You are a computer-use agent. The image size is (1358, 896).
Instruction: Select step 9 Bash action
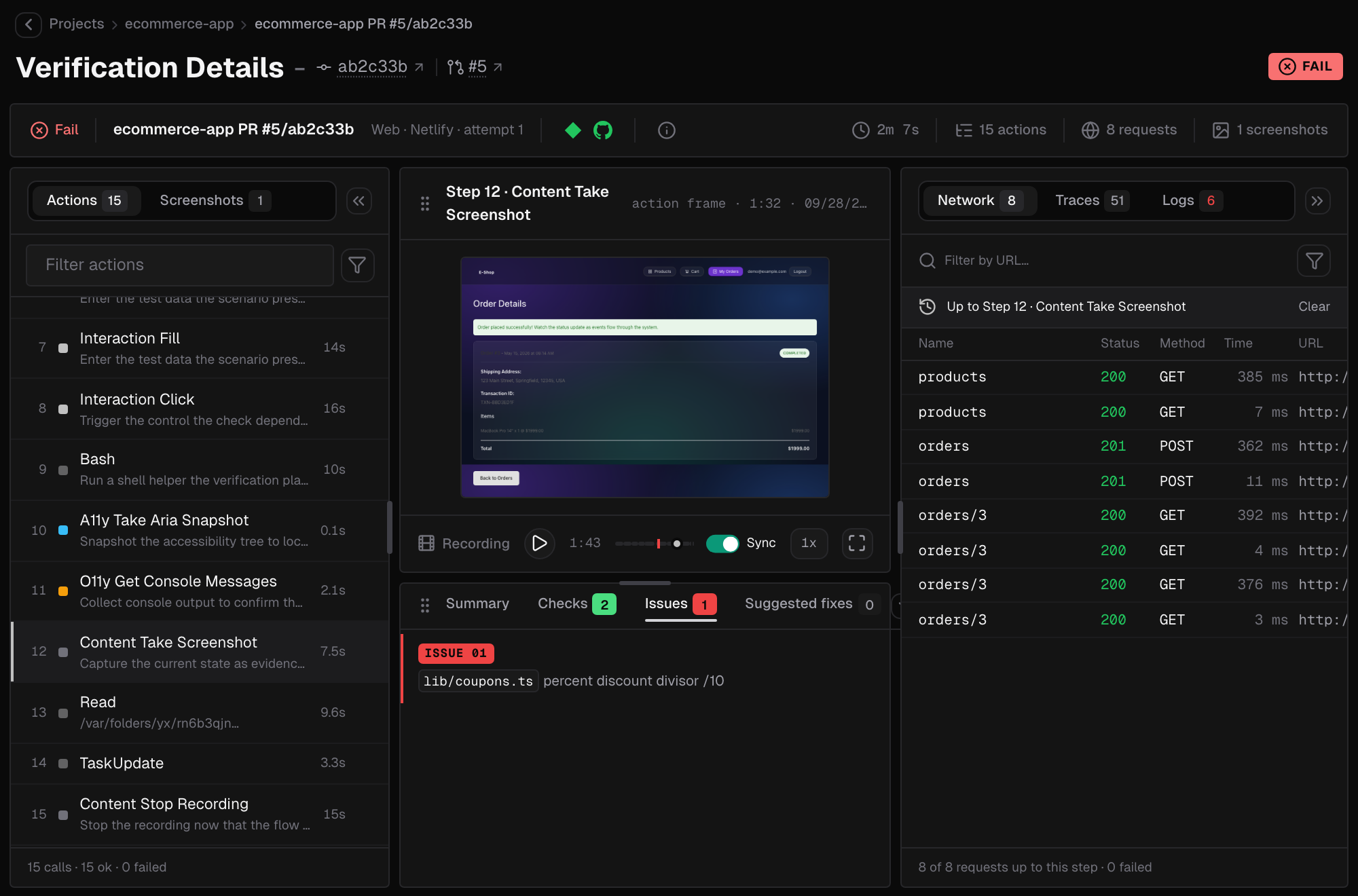coord(200,470)
